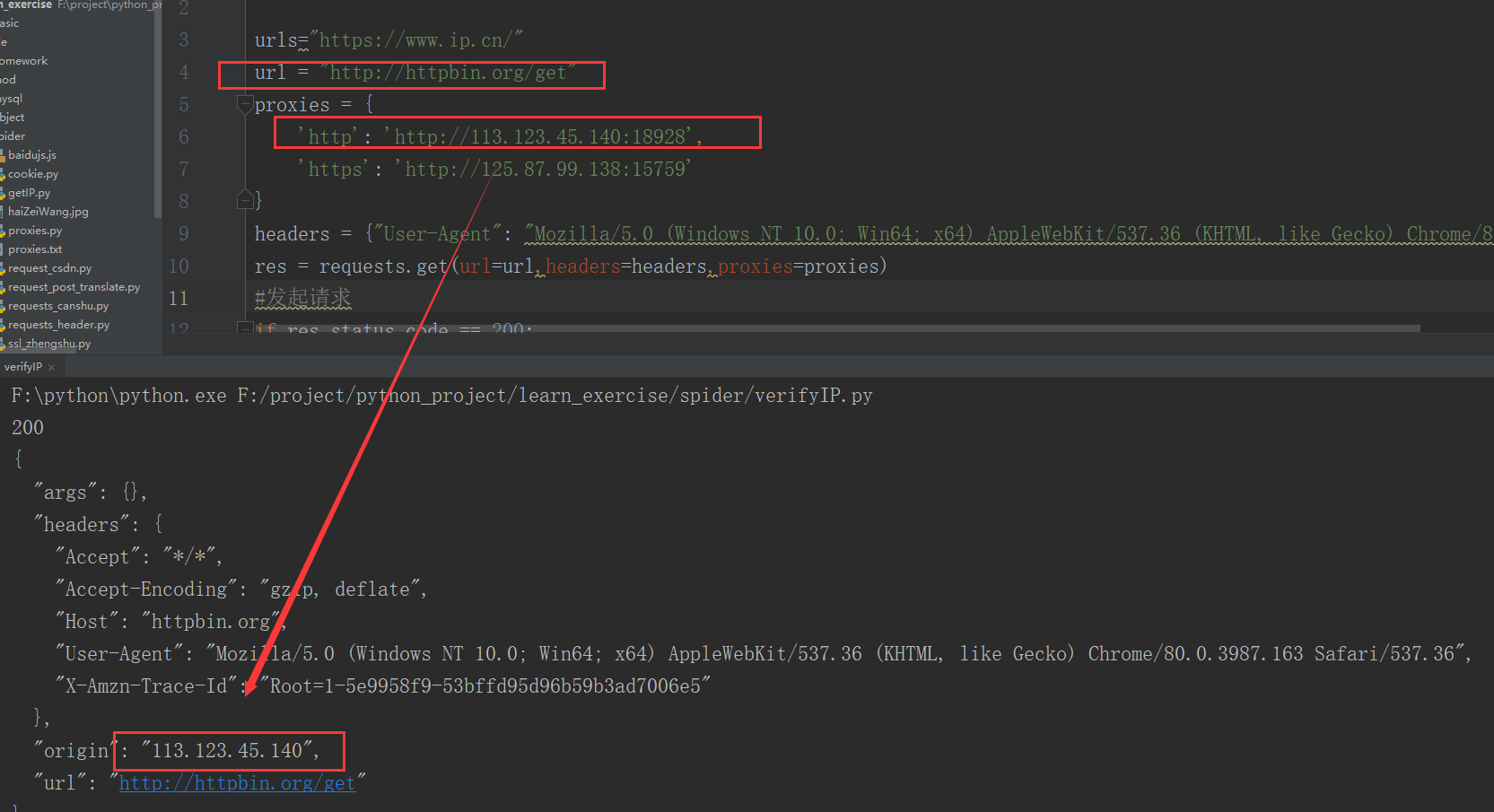This screenshot has width=1494, height=812.
Task: Open request_post_translate.py file
Action: click(74, 287)
